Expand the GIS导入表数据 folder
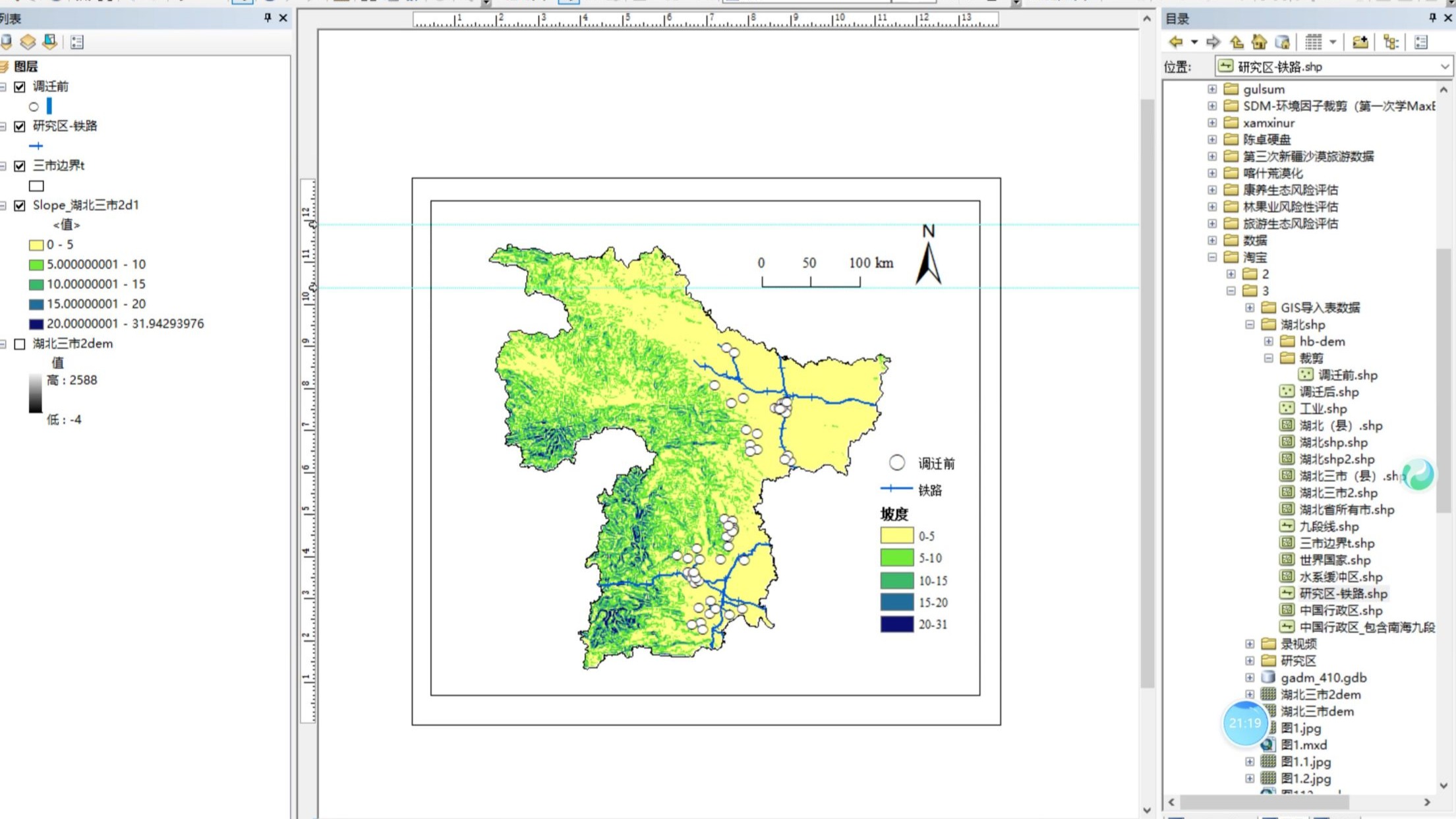The height and width of the screenshot is (819, 1456). tap(1249, 307)
